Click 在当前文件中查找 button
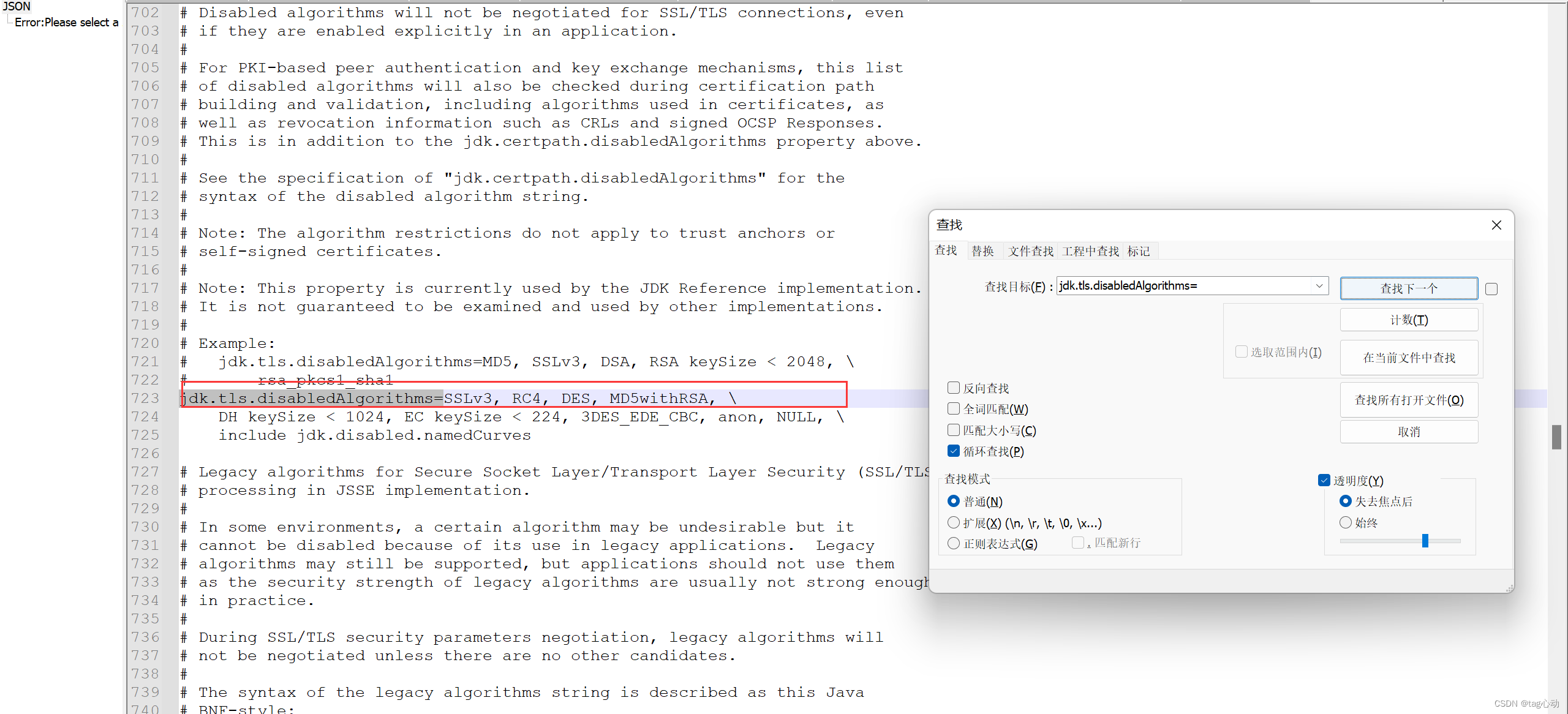 [1408, 358]
